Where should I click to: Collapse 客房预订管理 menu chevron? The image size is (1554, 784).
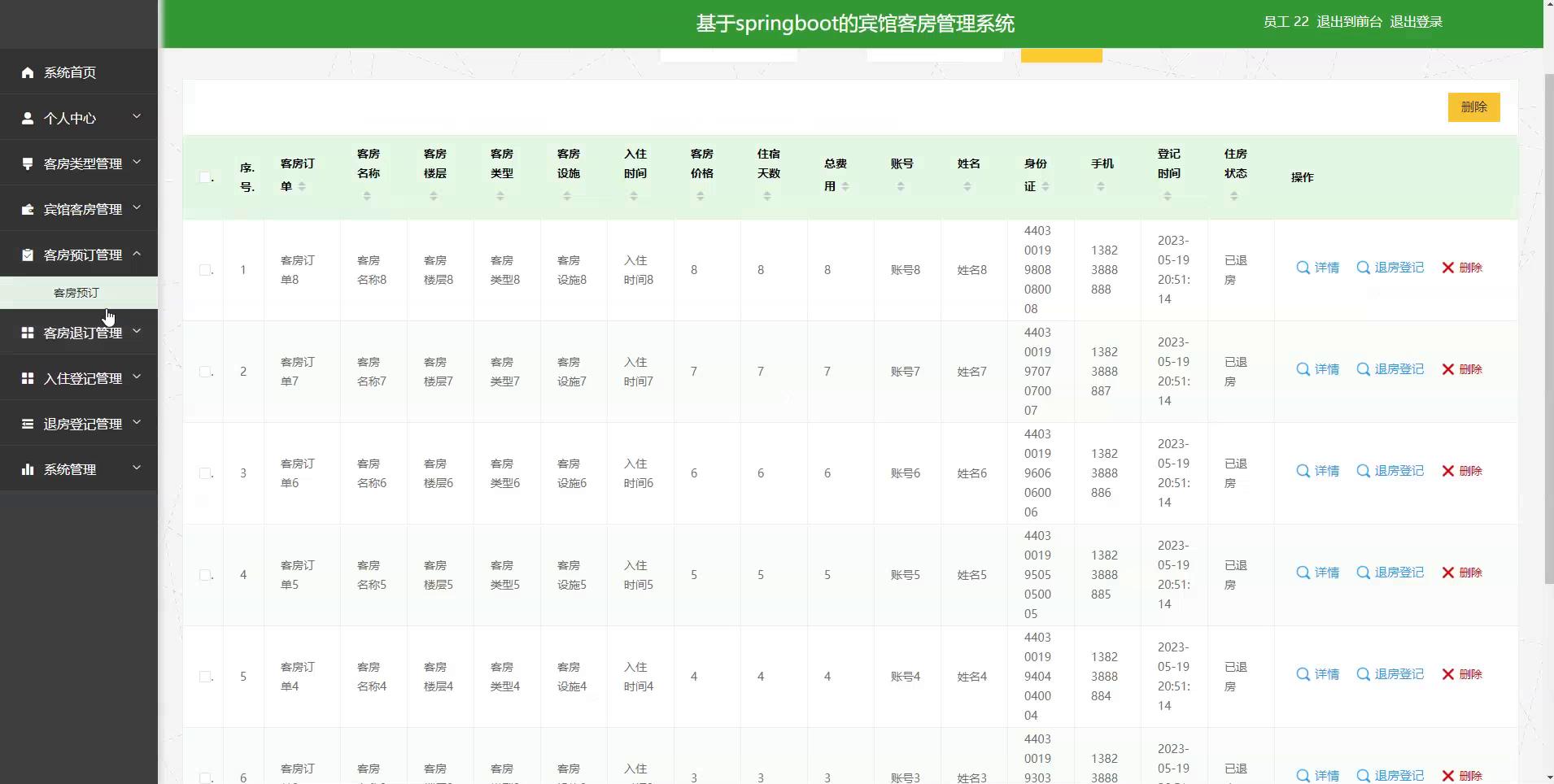pyautogui.click(x=137, y=254)
